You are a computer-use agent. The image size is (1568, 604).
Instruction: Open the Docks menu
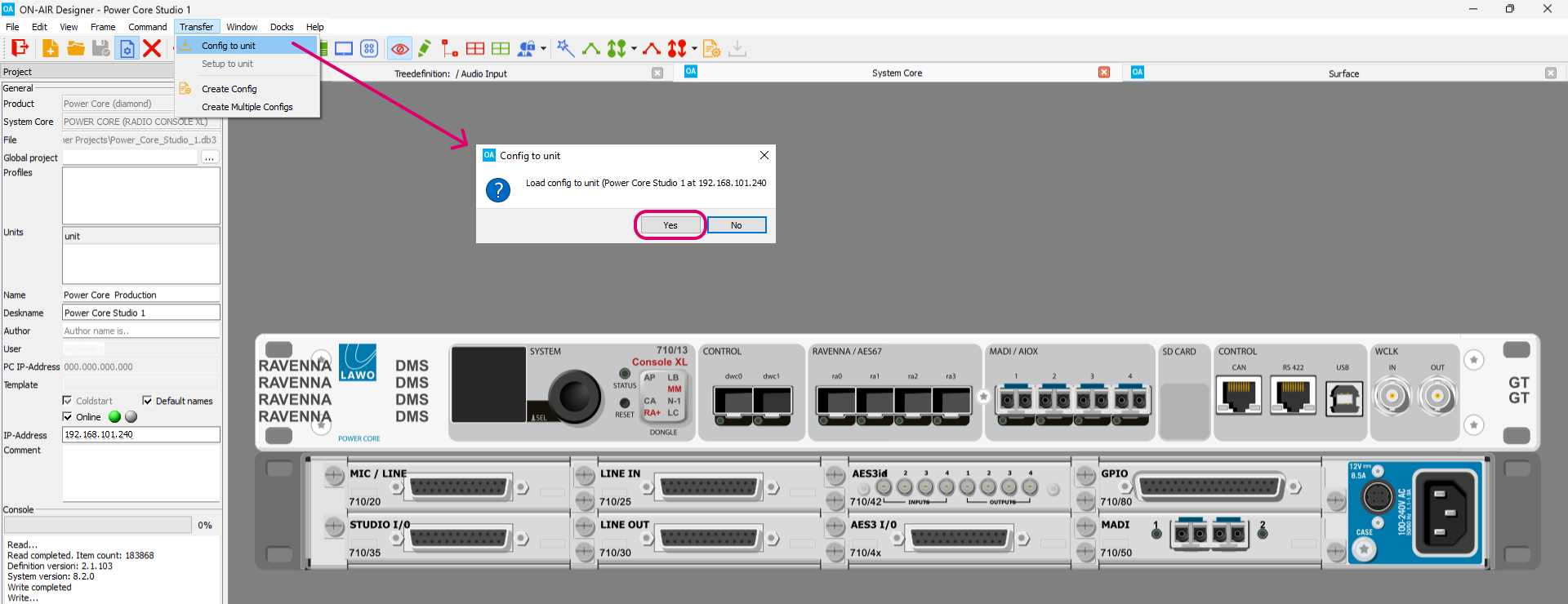click(x=282, y=27)
